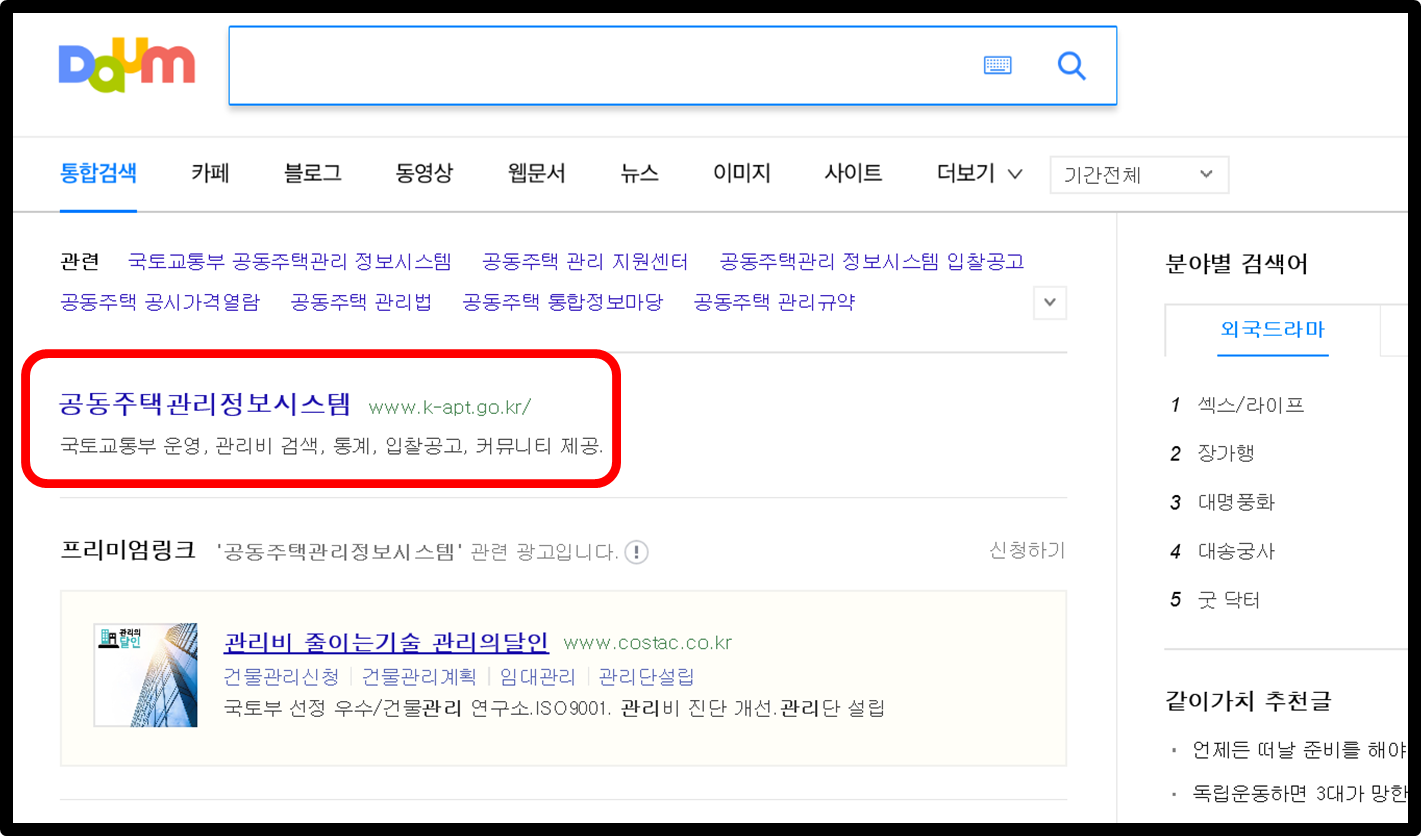The height and width of the screenshot is (836, 1421).
Task: Select the 통합검색 tab
Action: [x=98, y=173]
